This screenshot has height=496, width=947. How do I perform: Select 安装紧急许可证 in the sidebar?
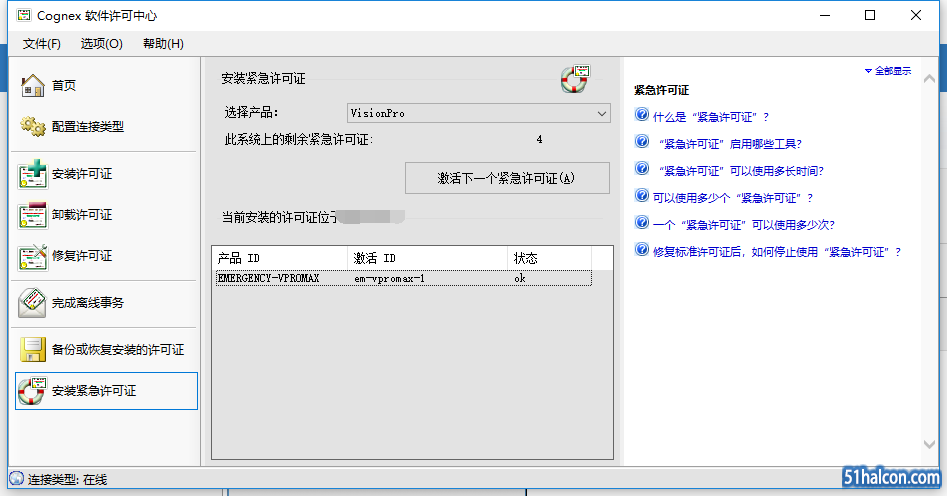(106, 391)
